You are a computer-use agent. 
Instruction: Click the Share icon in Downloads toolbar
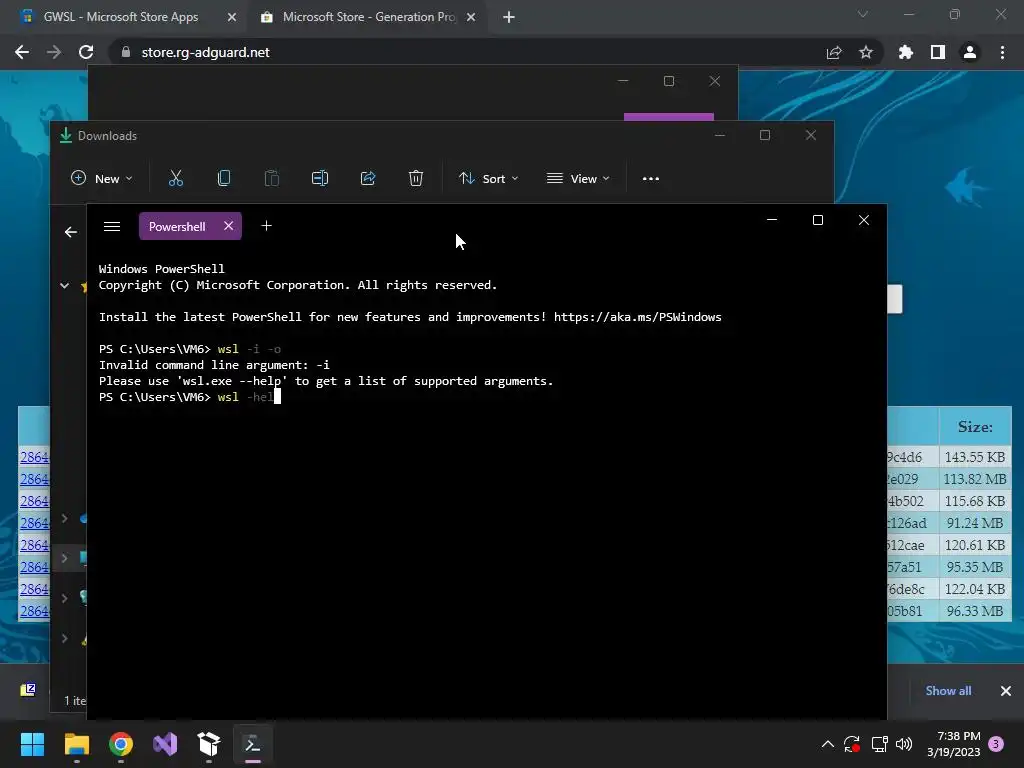click(x=368, y=178)
